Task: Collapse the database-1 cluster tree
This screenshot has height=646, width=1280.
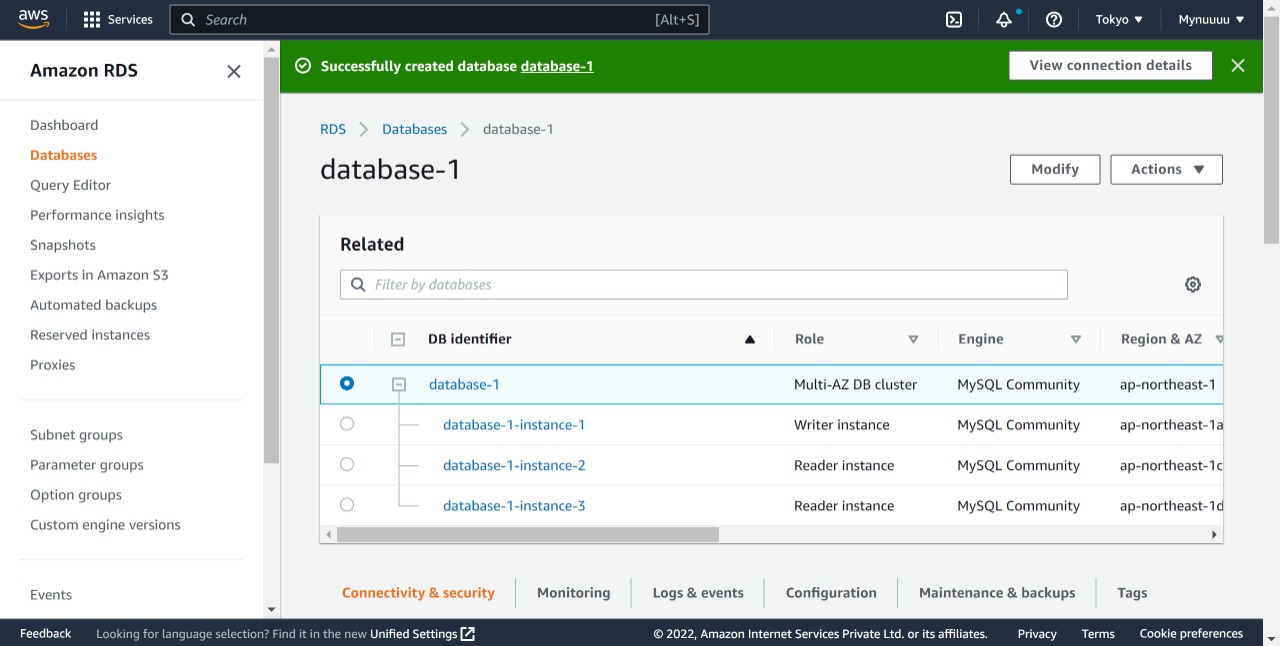Action: pyautogui.click(x=399, y=384)
